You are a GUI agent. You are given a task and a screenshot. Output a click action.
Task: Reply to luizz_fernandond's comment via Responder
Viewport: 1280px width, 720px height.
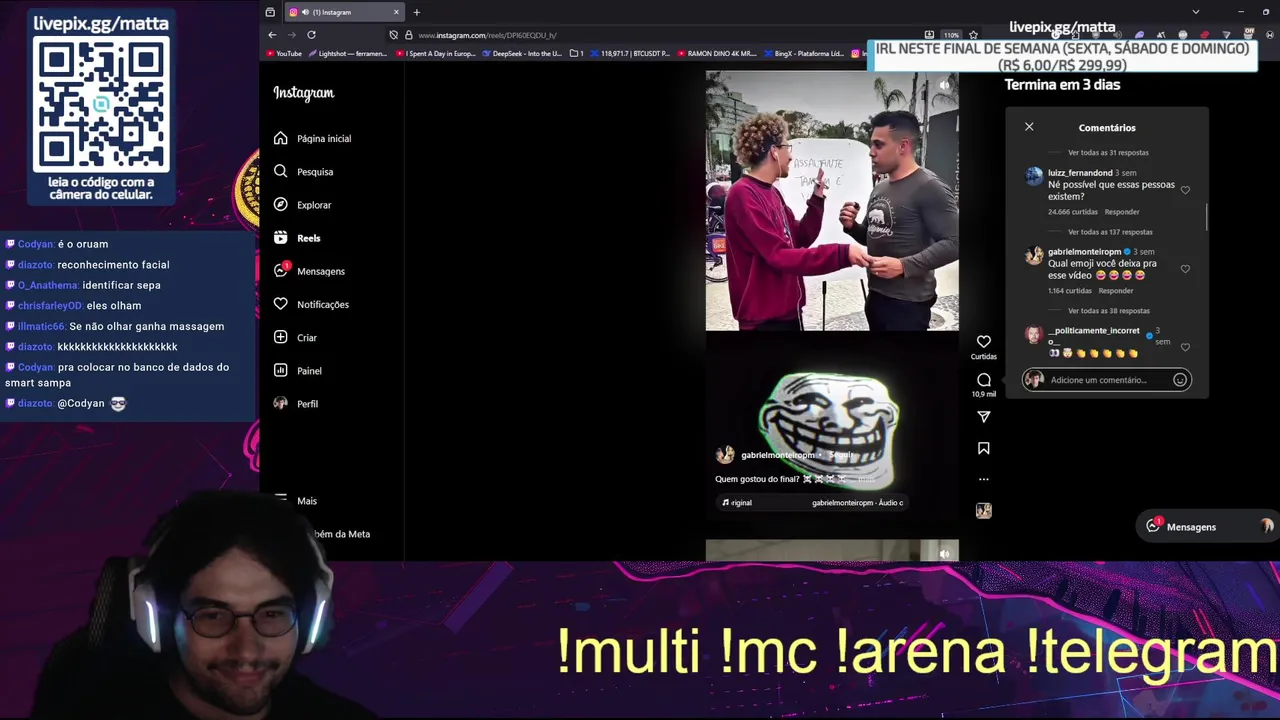click(1122, 212)
